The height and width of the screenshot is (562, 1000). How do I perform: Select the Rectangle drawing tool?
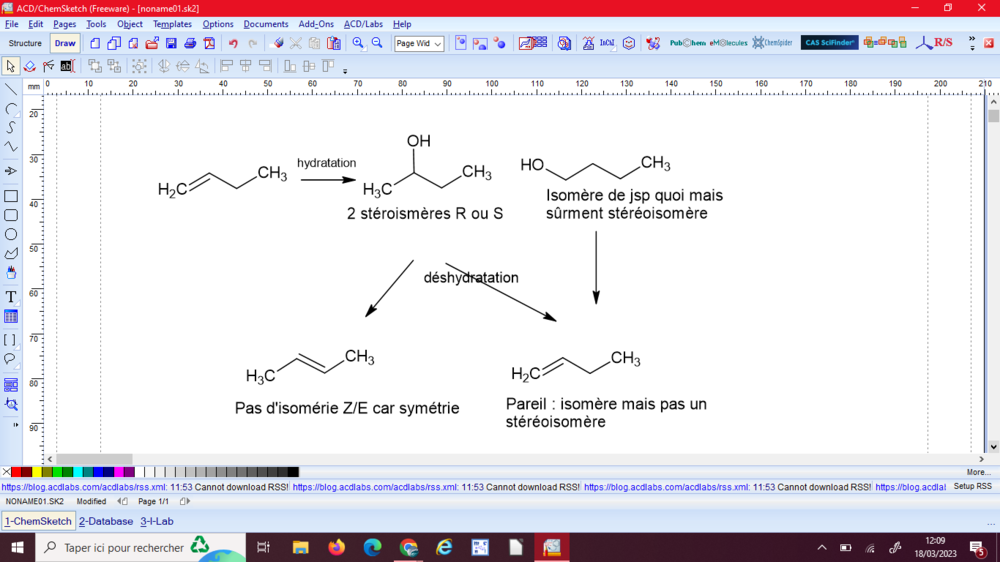[x=11, y=197]
